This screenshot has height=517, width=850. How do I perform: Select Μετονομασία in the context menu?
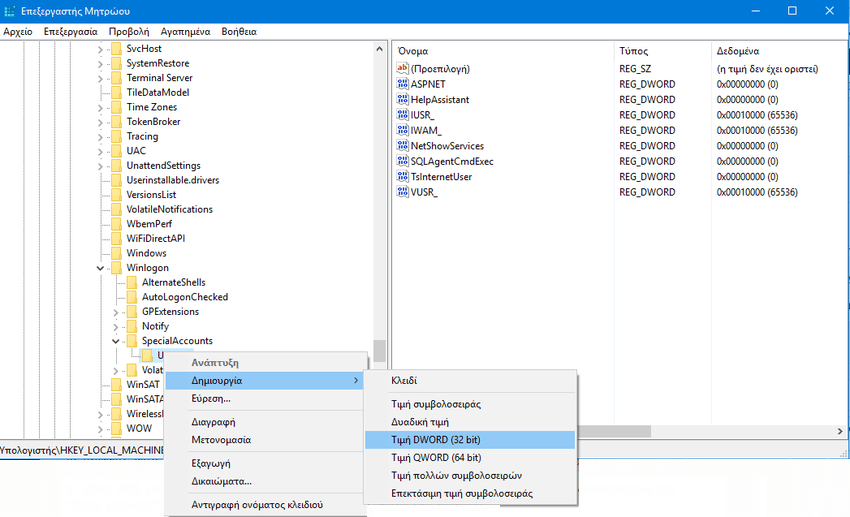[221, 440]
